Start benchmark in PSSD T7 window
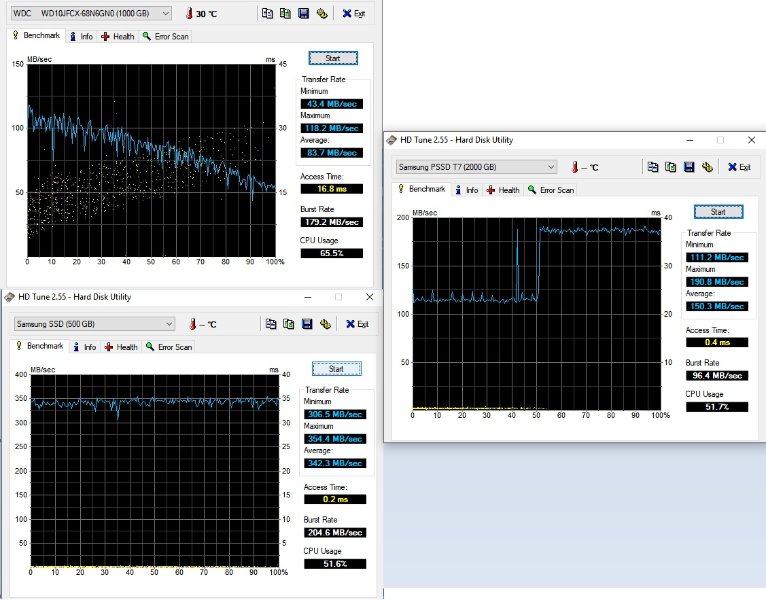Screen dimensions: 766x600 [x=719, y=212]
